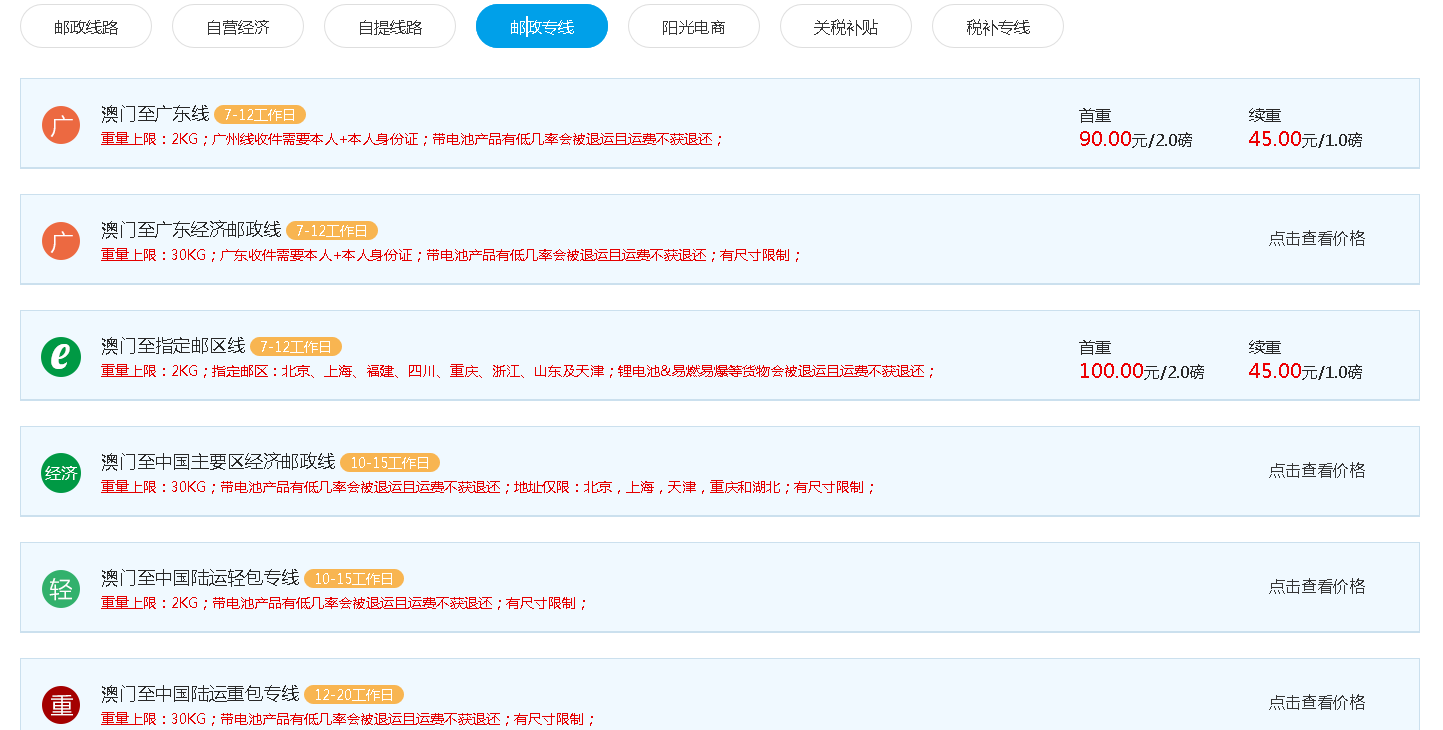Click the 澳门至指定邮区线 route title
The width and height of the screenshot is (1443, 730).
pos(173,346)
